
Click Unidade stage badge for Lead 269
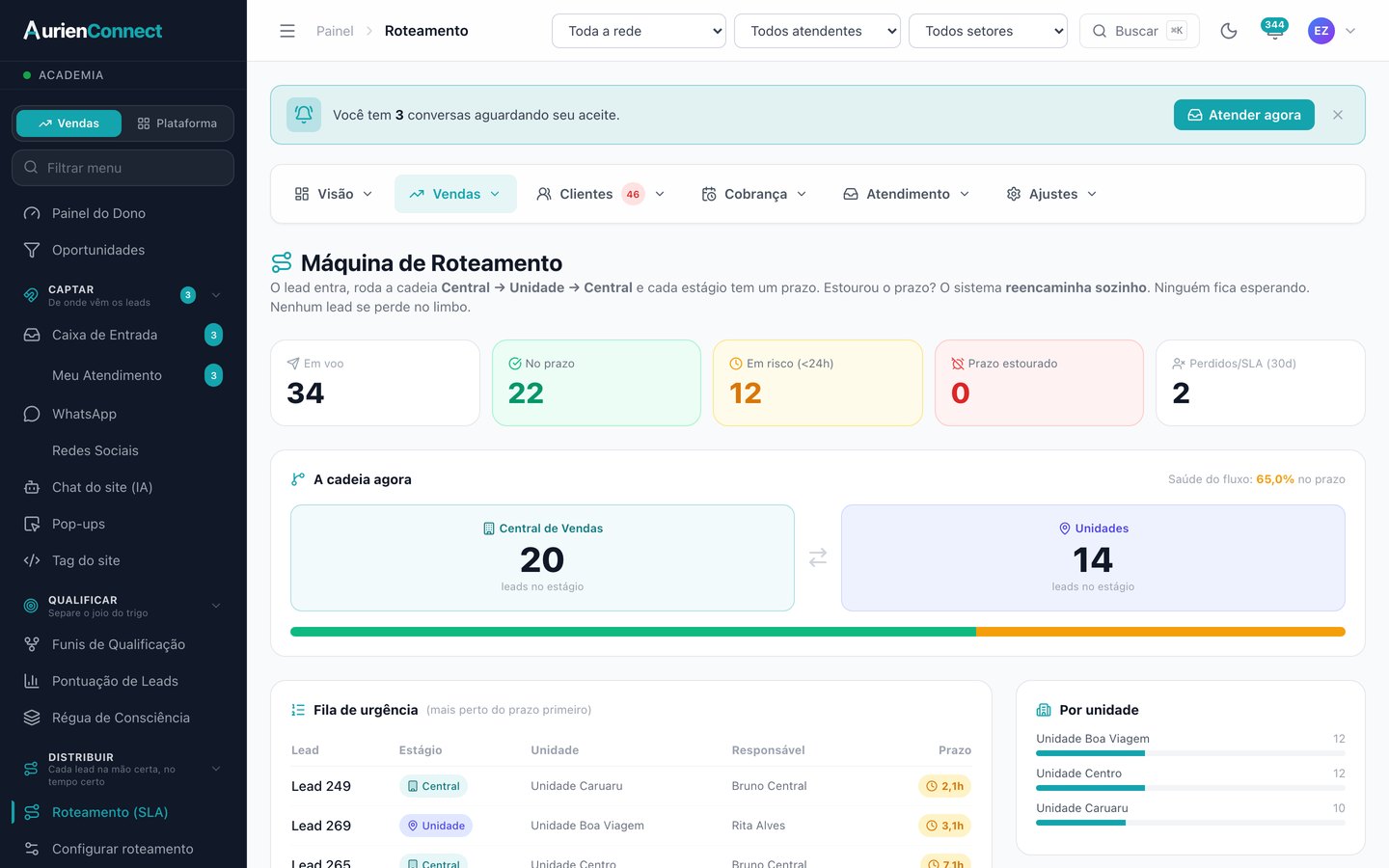(x=436, y=826)
